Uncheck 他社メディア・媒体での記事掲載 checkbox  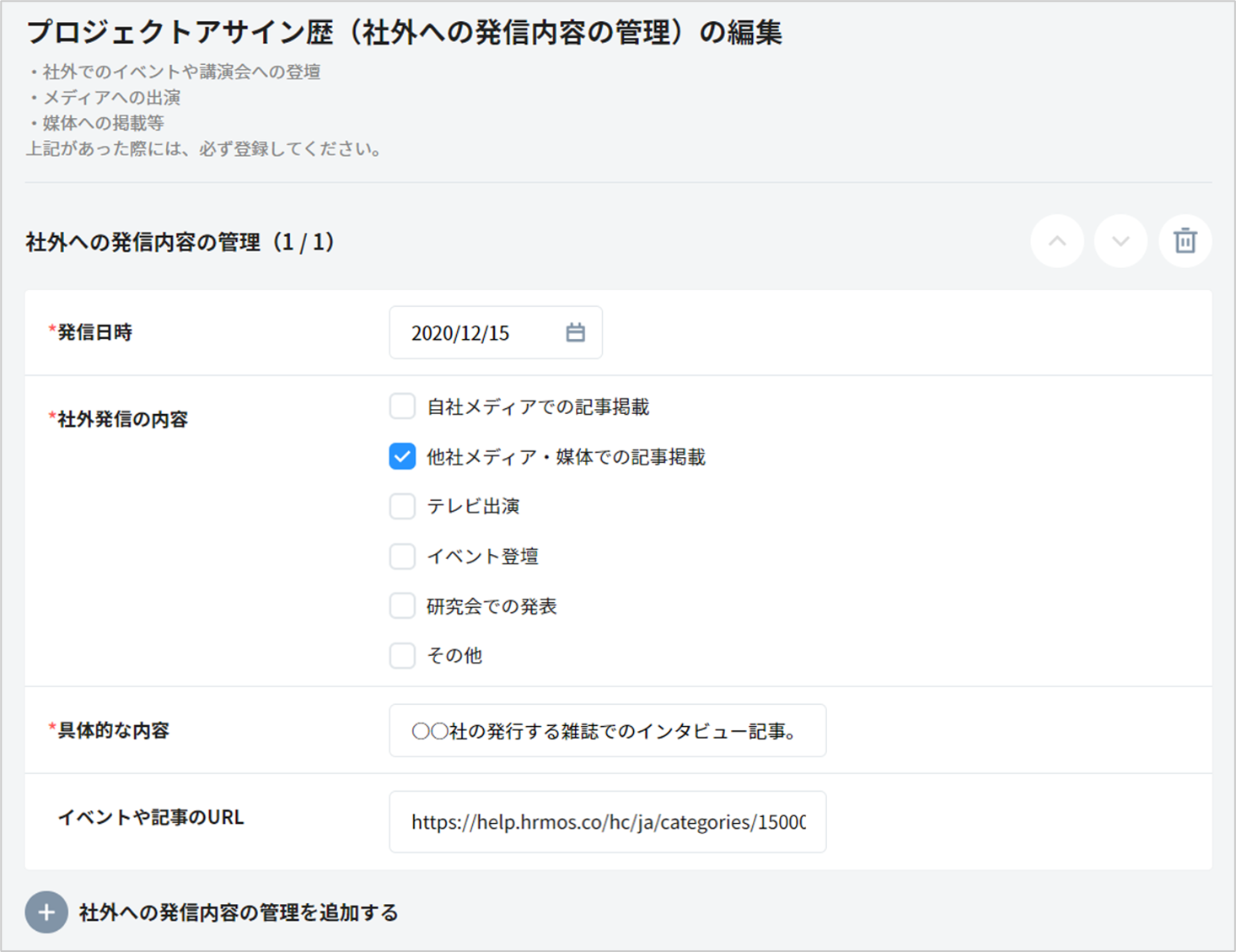(x=402, y=456)
